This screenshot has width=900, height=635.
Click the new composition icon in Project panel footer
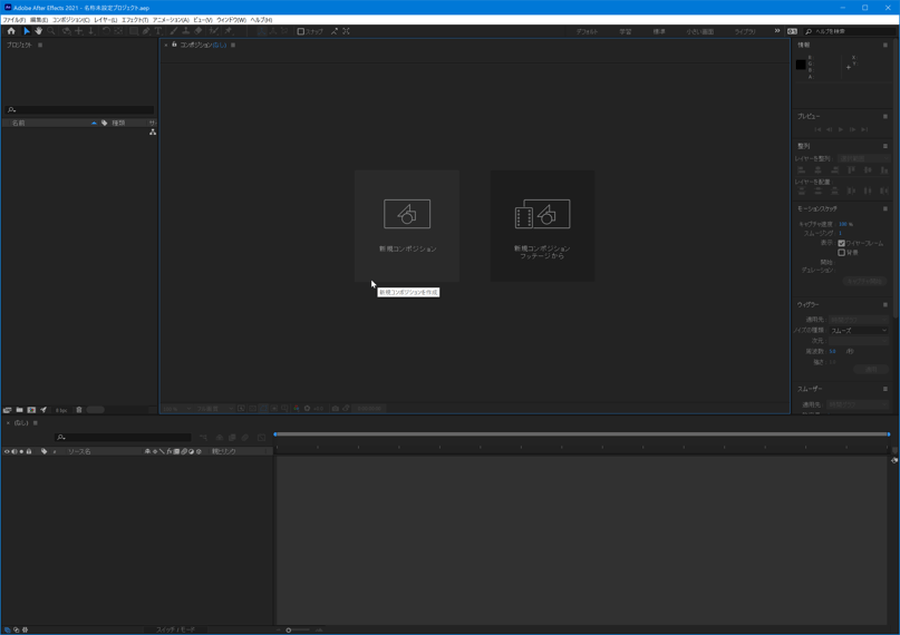[31, 409]
